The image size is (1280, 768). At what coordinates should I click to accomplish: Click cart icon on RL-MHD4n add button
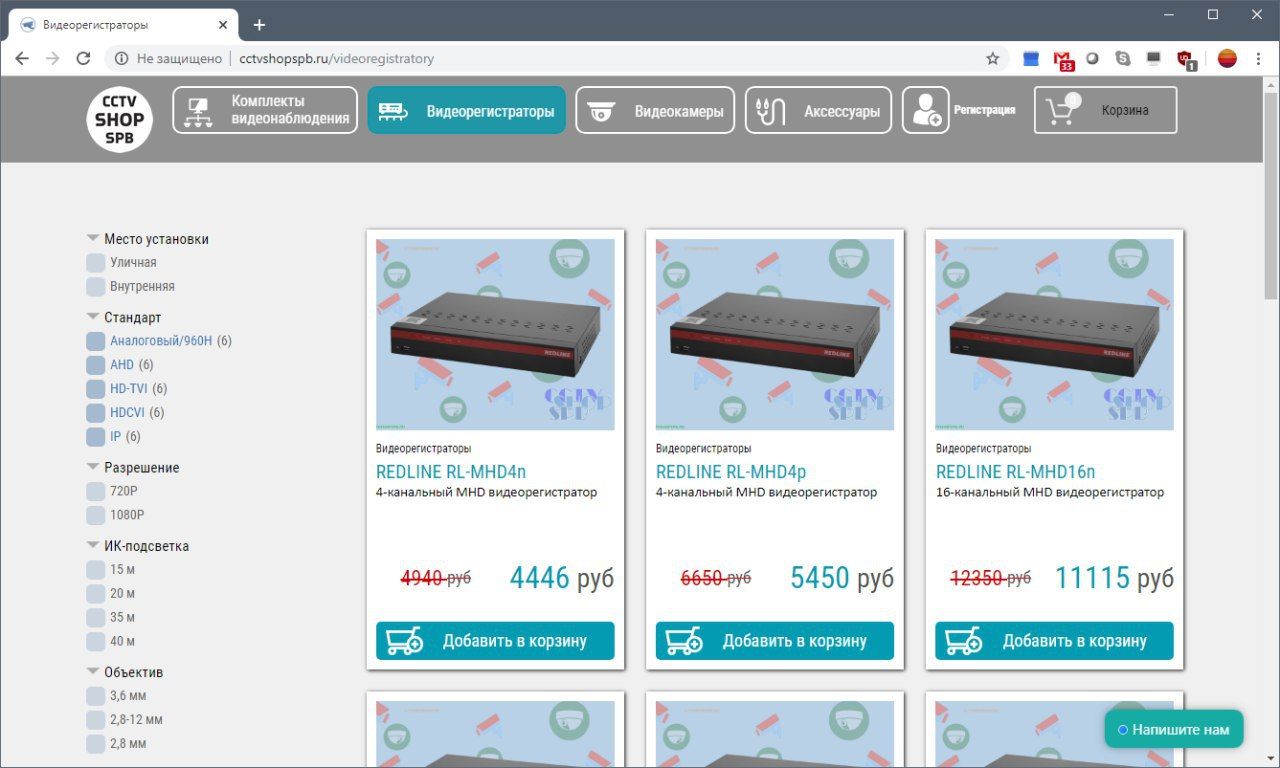[x=404, y=641]
